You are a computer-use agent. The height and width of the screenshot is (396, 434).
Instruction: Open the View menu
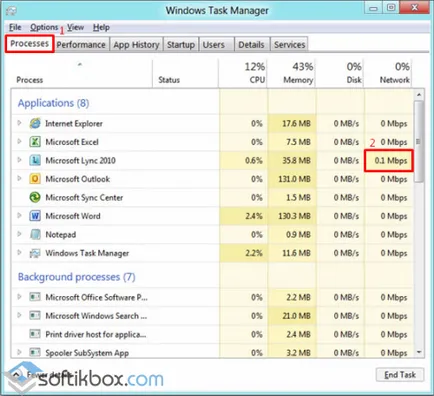click(x=75, y=27)
